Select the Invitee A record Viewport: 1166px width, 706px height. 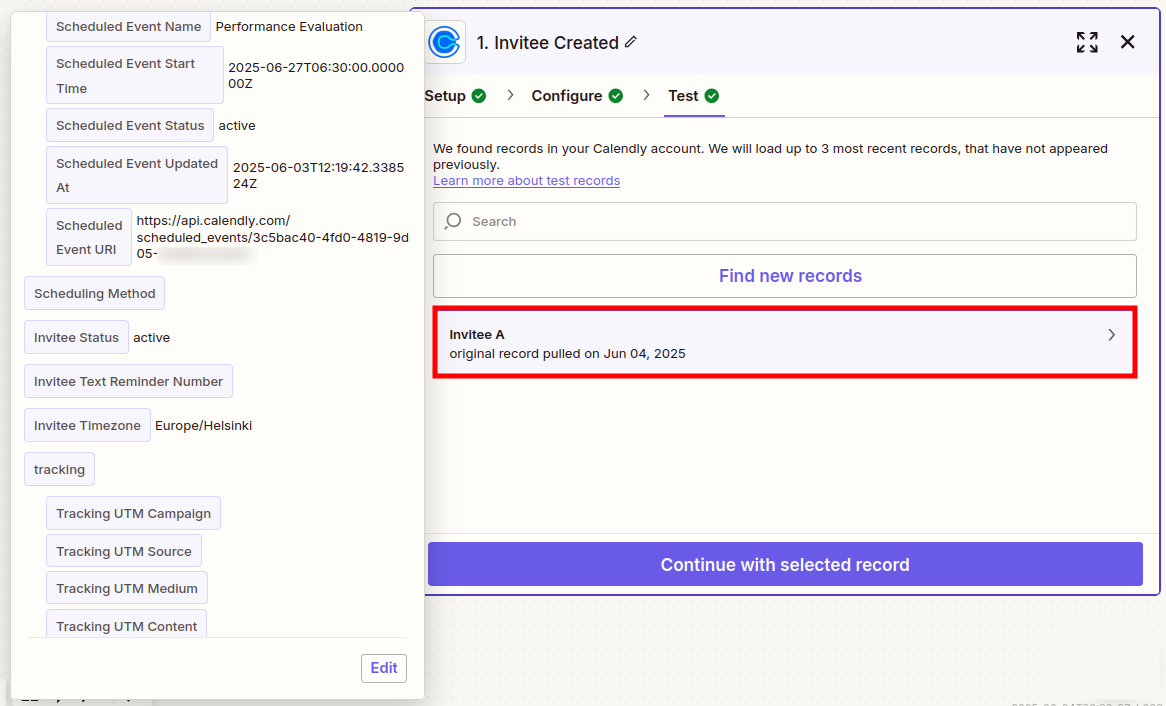[x=785, y=344]
